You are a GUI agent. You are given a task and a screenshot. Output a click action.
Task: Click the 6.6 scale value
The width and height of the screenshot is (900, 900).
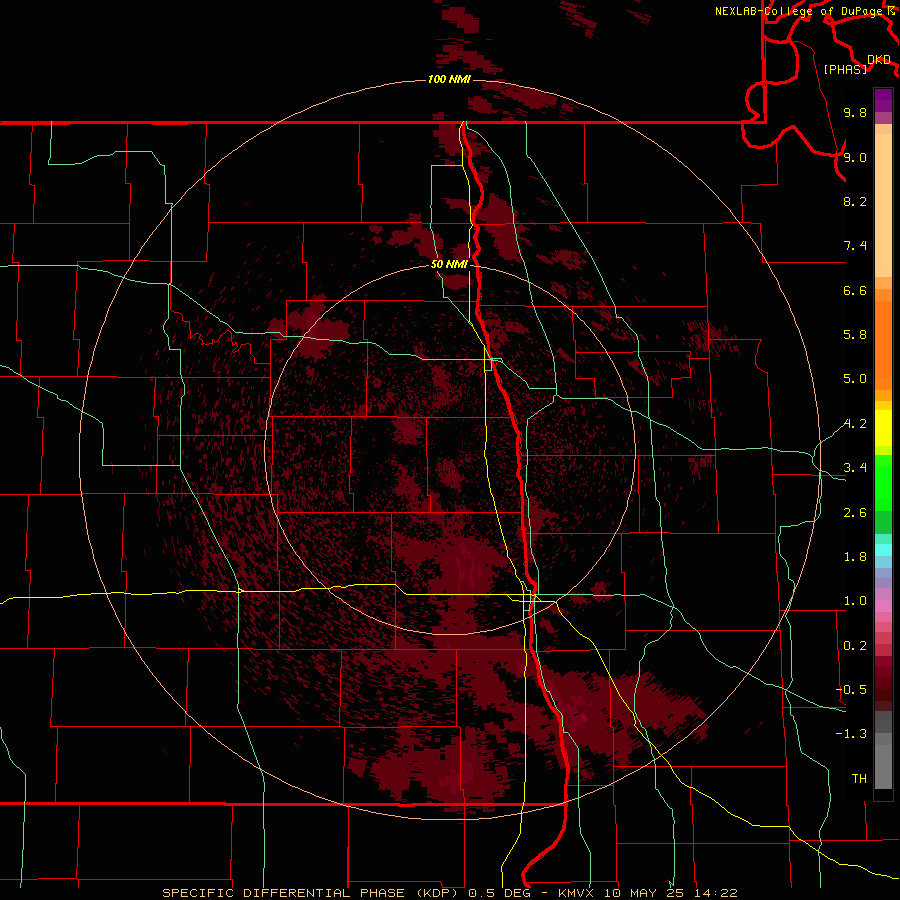click(855, 290)
